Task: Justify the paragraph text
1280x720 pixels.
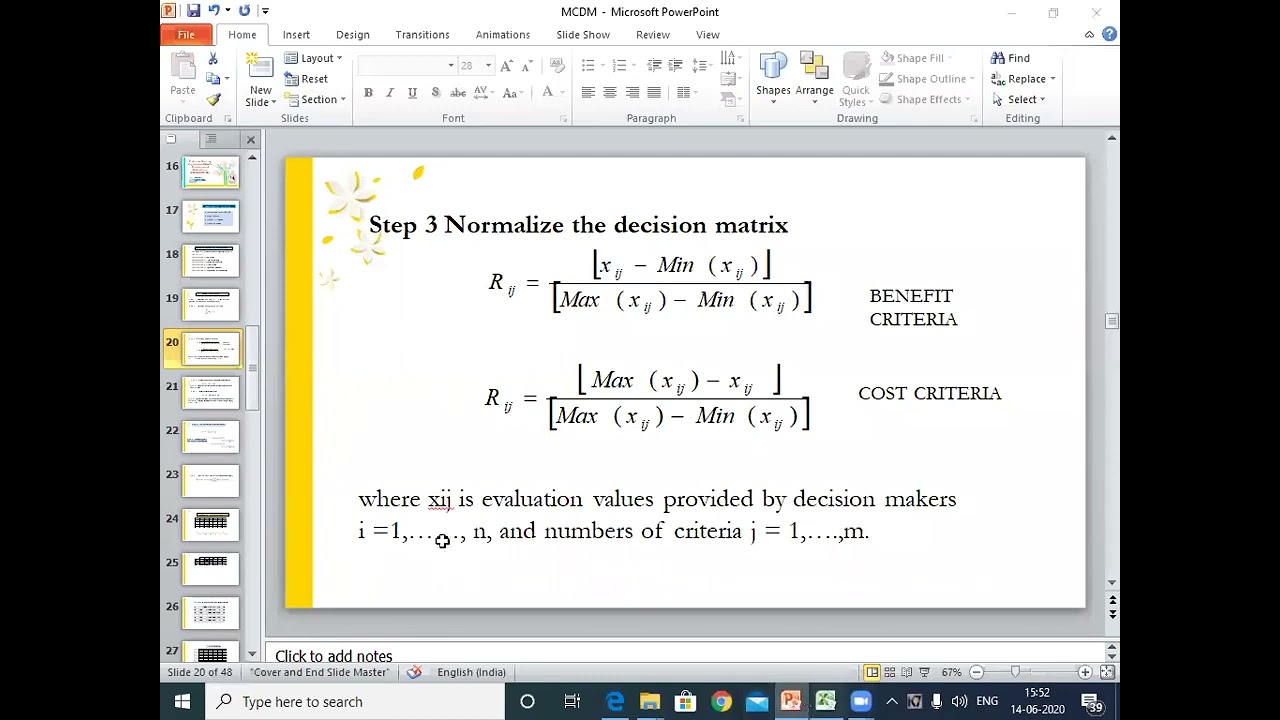Action: pos(654,93)
